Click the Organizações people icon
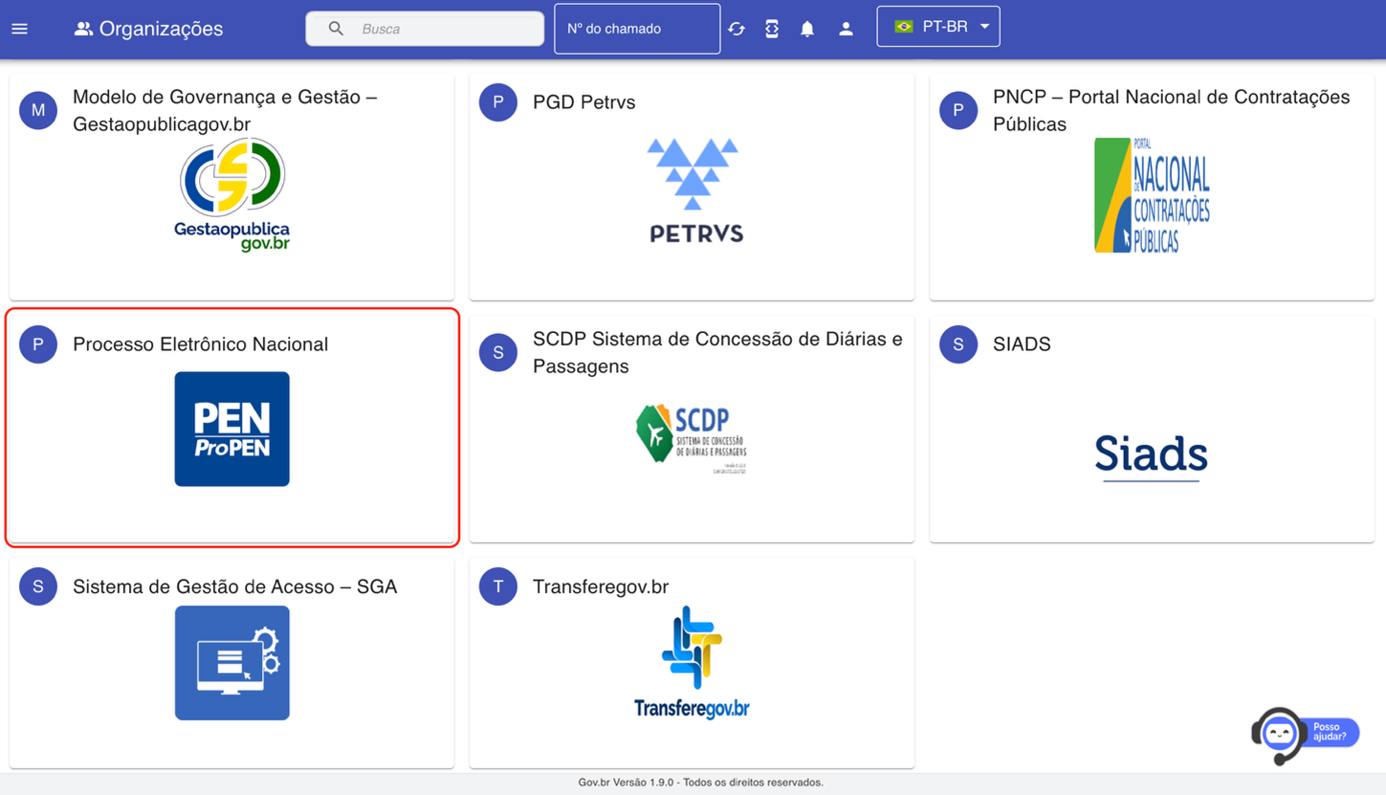The height and width of the screenshot is (795, 1386). click(x=84, y=29)
